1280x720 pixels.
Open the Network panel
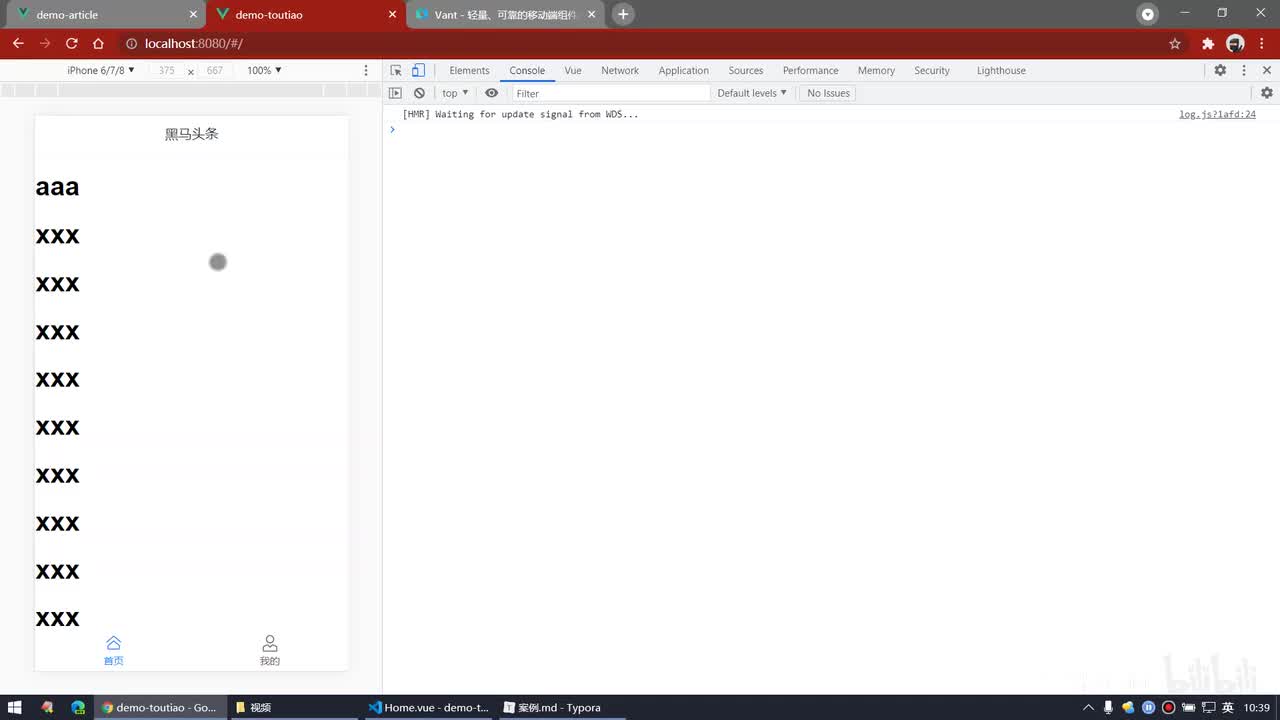[x=620, y=70]
